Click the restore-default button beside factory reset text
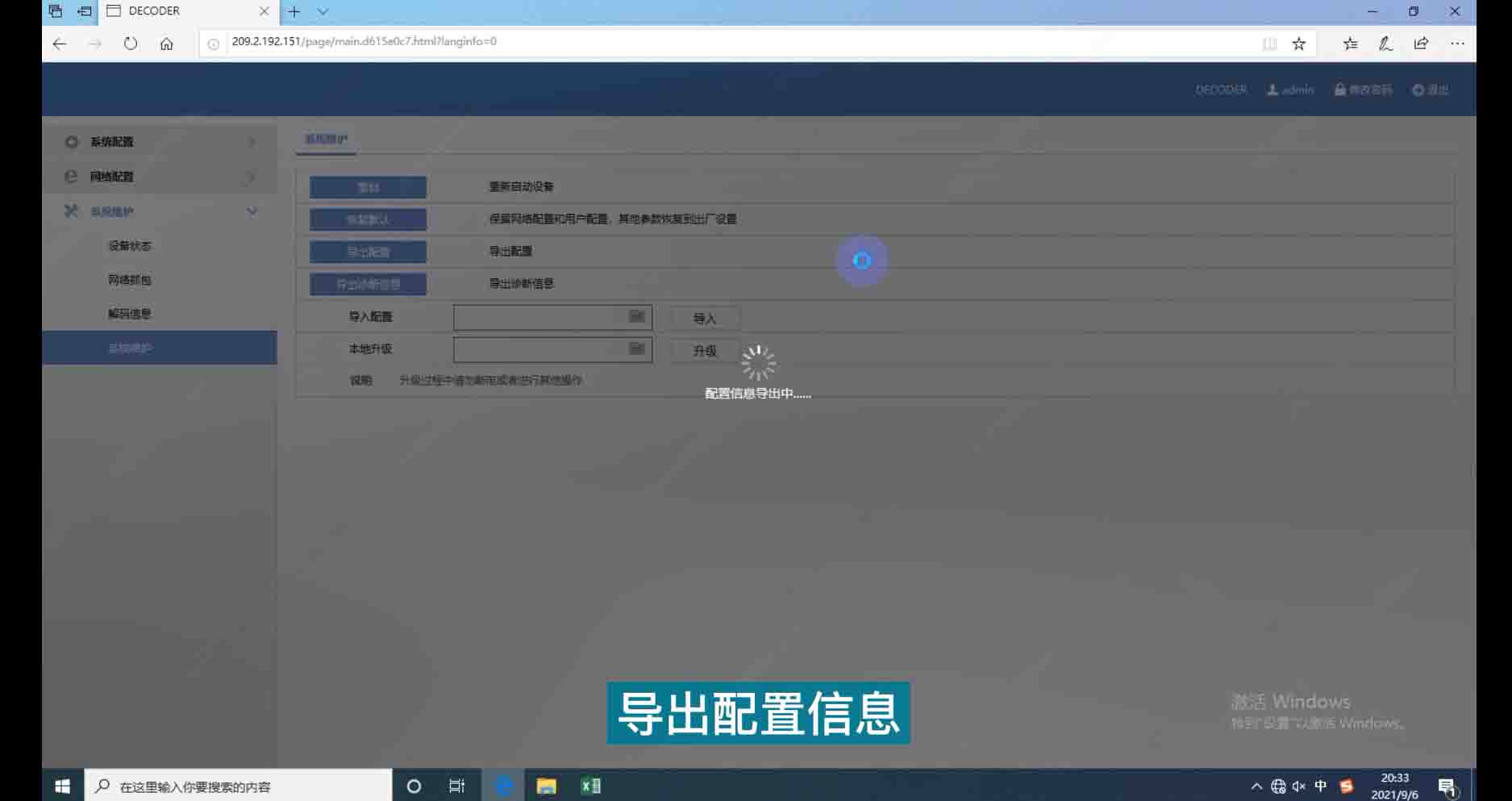The width and height of the screenshot is (1512, 801). [x=368, y=219]
